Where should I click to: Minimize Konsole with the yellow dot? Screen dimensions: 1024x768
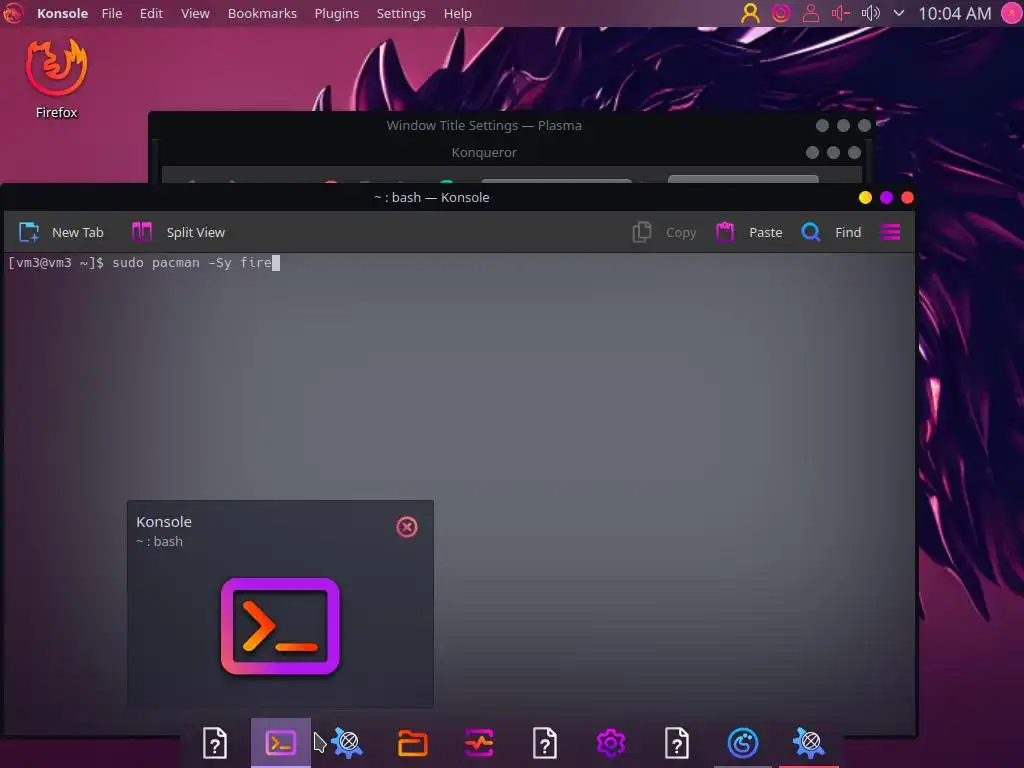point(865,197)
